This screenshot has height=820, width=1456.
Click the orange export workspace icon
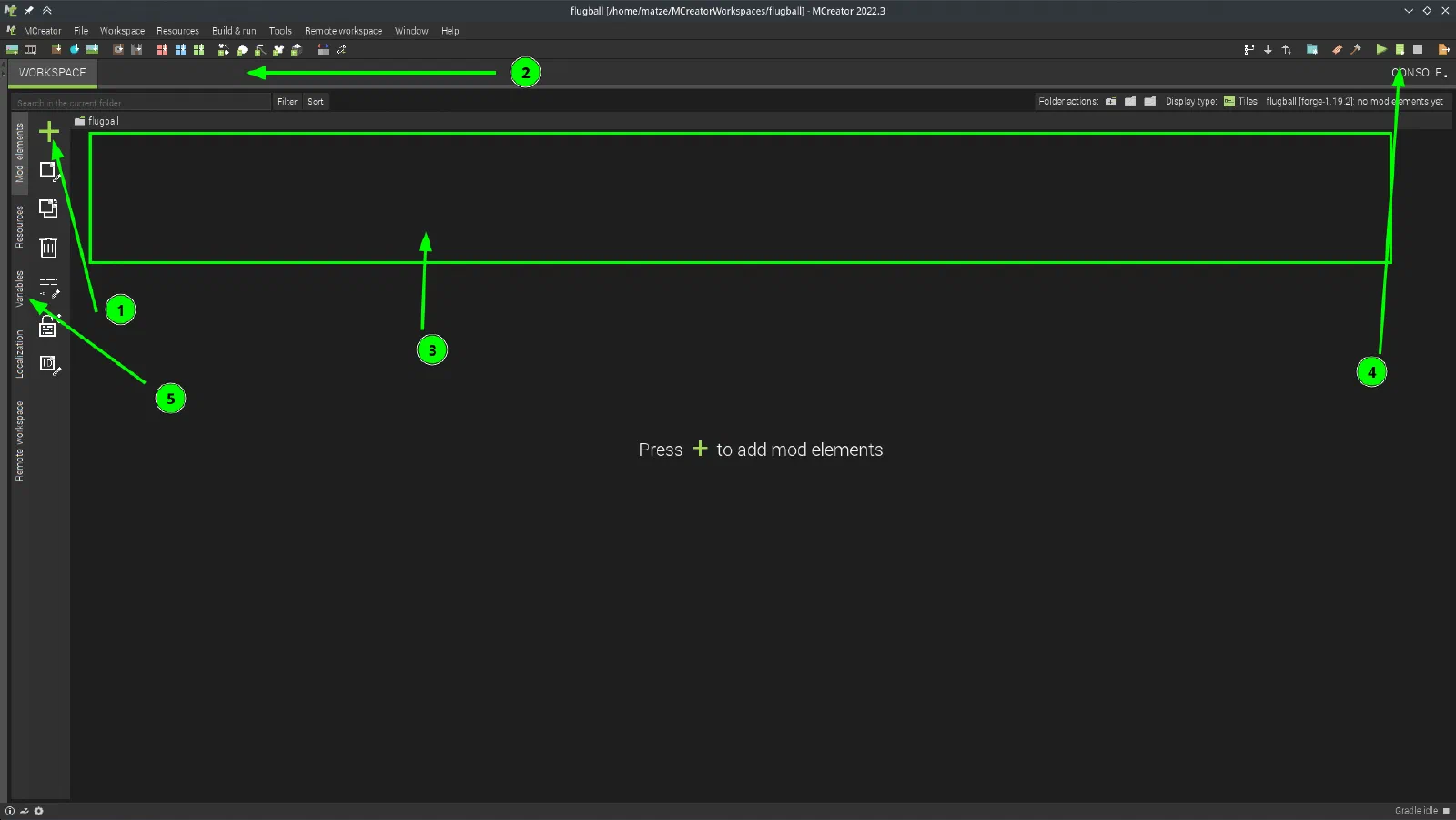pyautogui.click(x=1443, y=49)
